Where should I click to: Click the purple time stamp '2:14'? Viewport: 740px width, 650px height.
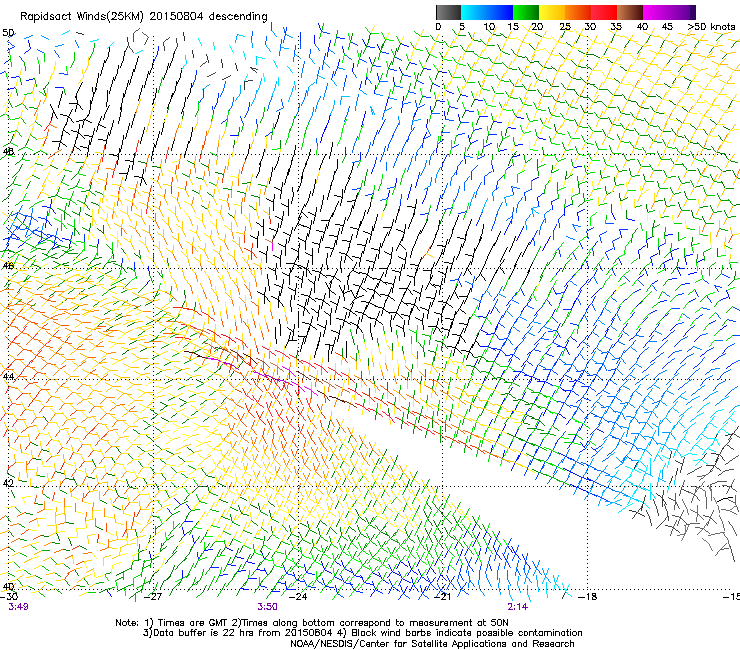click(518, 607)
